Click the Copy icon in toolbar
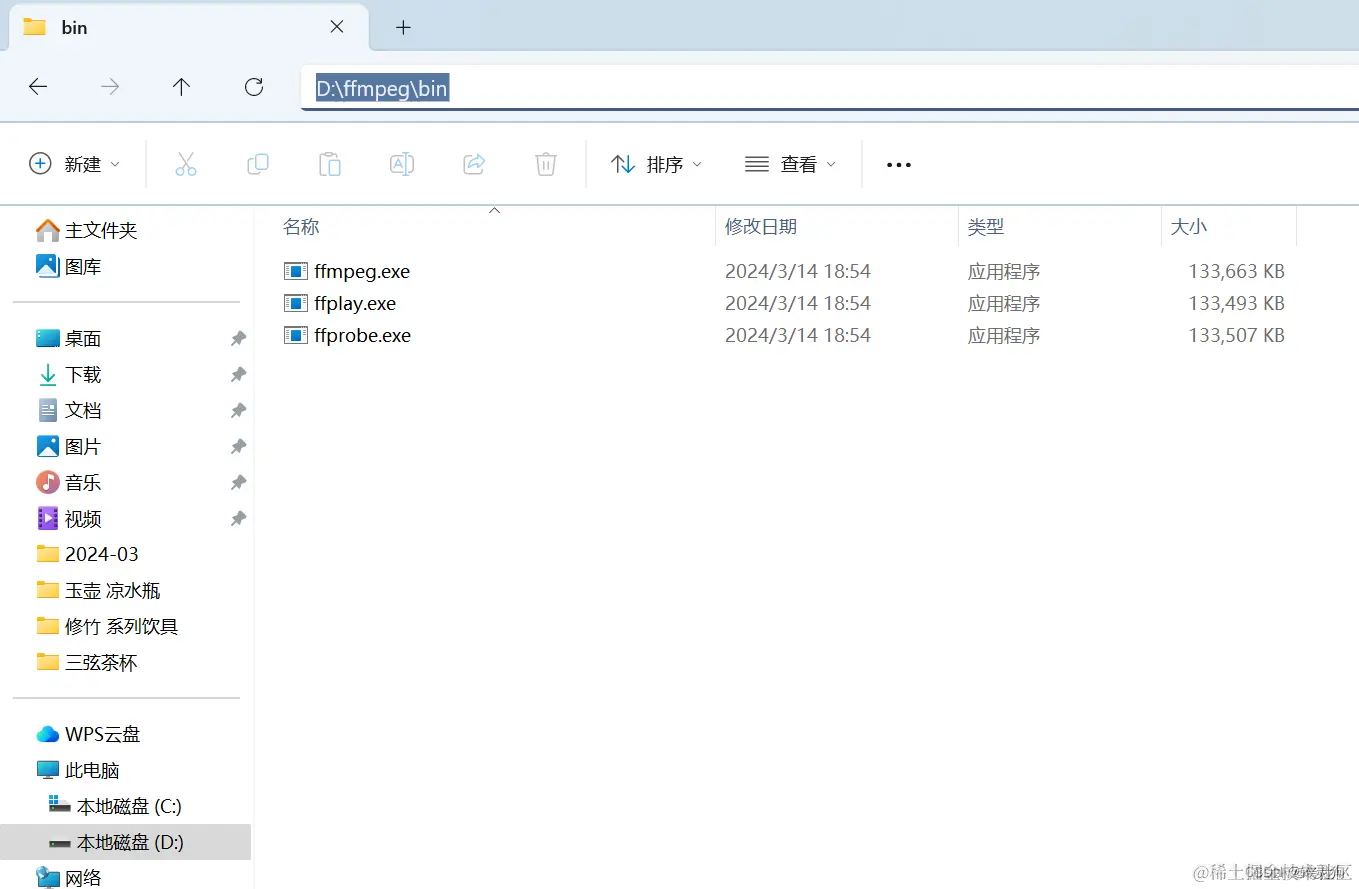This screenshot has height=889, width=1359. [258, 164]
